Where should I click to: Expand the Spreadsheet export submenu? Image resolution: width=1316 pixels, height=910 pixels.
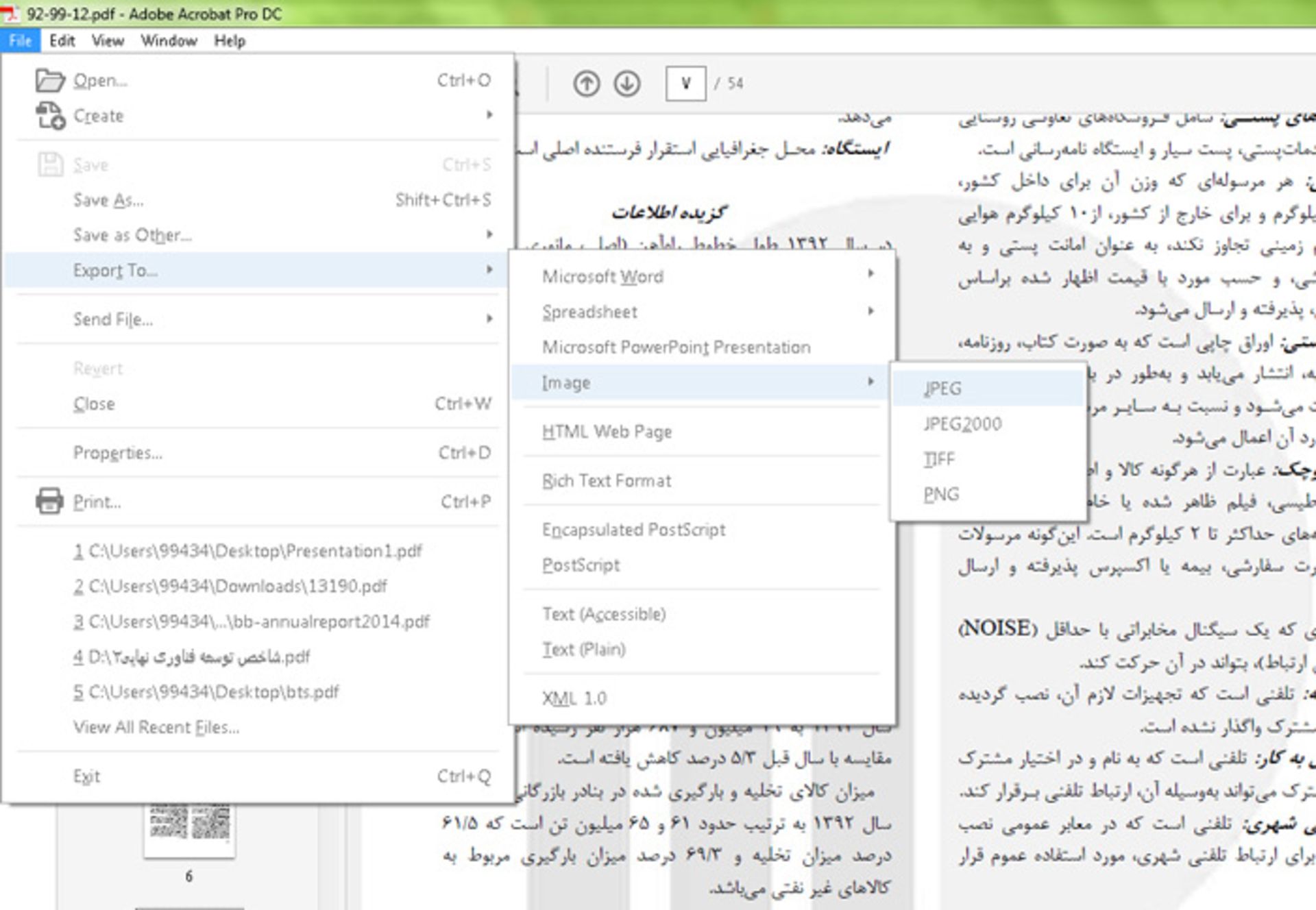pyautogui.click(x=589, y=312)
